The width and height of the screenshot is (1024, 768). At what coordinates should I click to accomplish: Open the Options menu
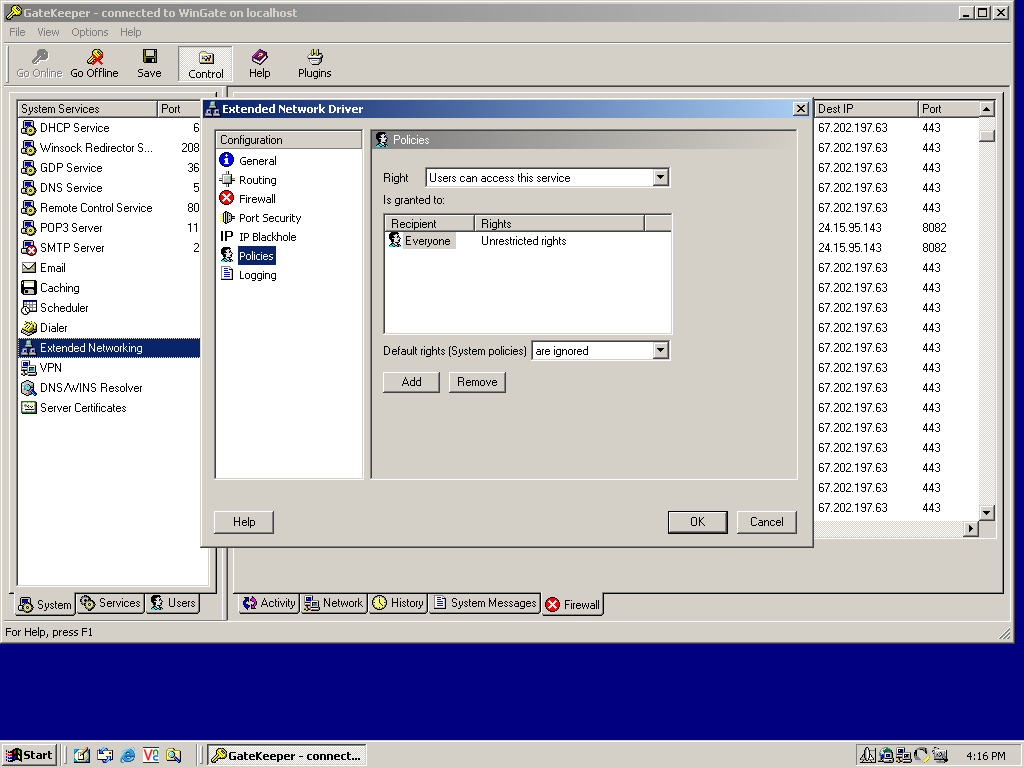tap(89, 32)
